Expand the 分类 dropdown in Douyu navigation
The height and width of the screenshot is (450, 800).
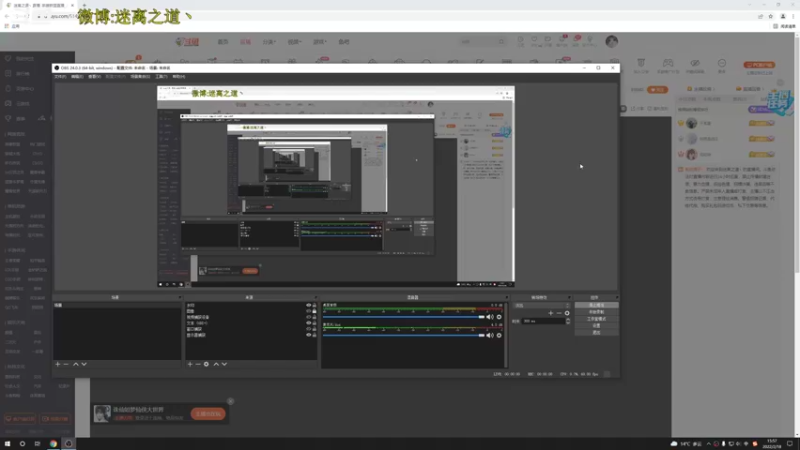click(269, 42)
